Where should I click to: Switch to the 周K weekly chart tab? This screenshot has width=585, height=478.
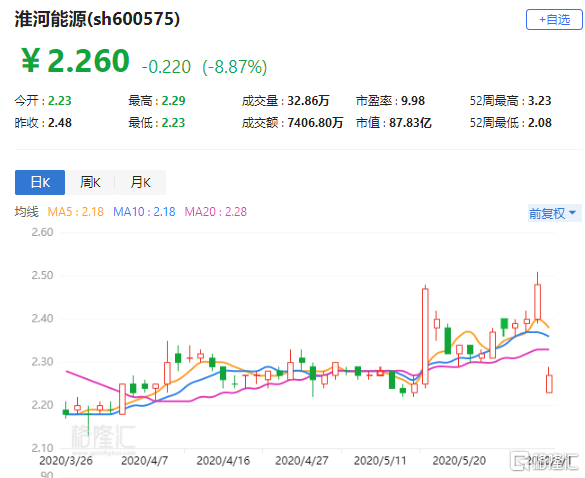90,182
